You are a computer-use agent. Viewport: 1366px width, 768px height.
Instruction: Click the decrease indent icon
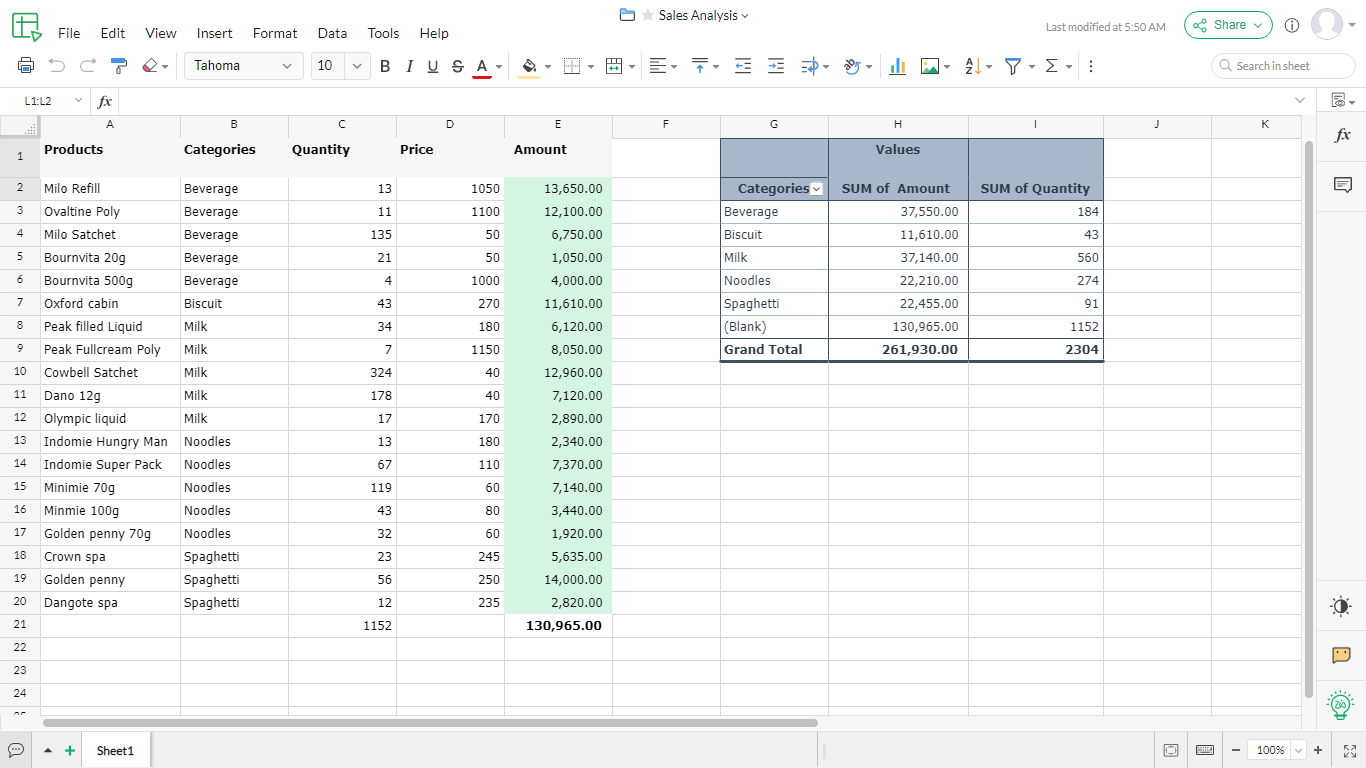click(743, 66)
